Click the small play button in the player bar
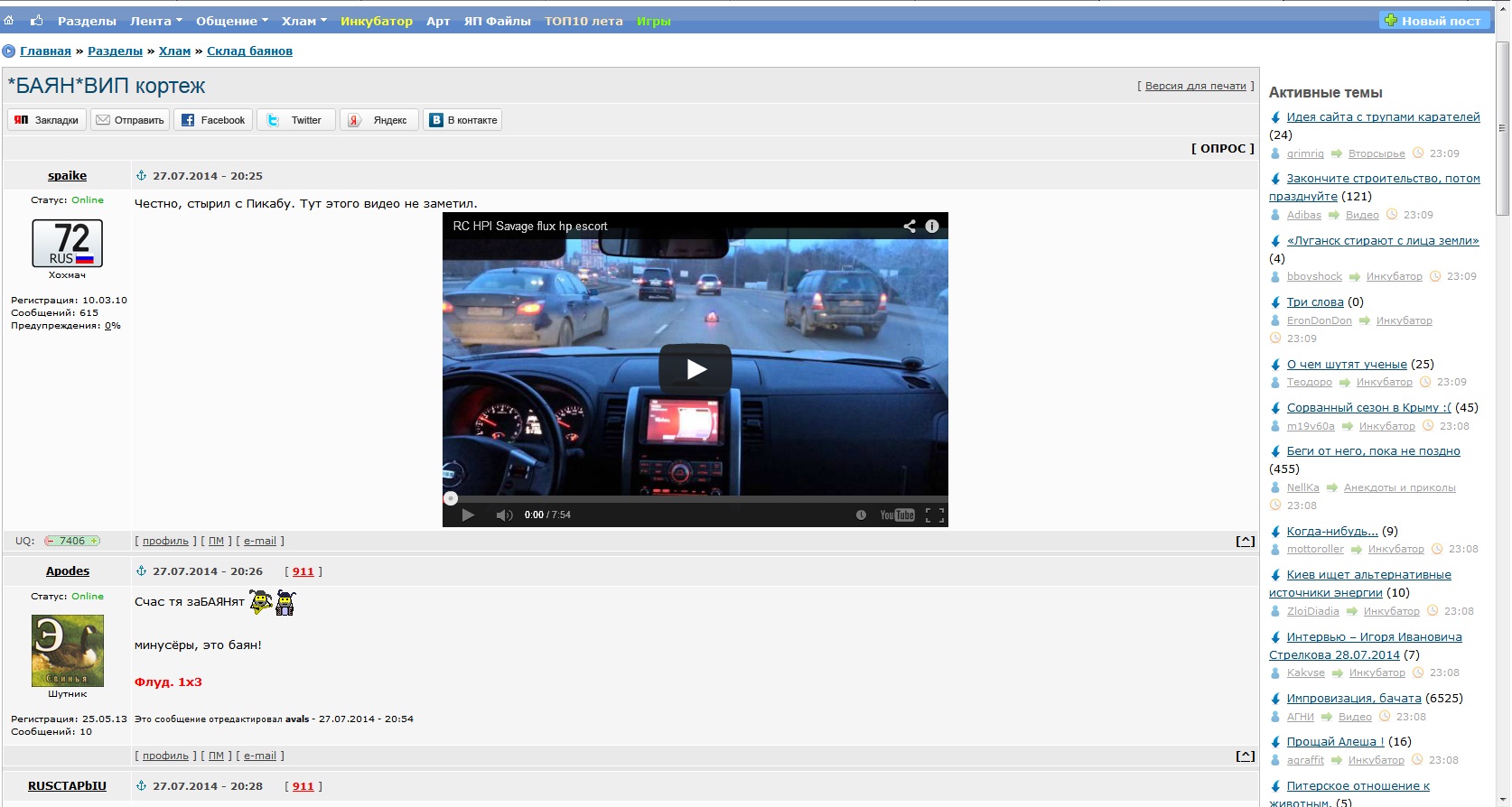Screen dimensions: 1512x807 click(468, 515)
